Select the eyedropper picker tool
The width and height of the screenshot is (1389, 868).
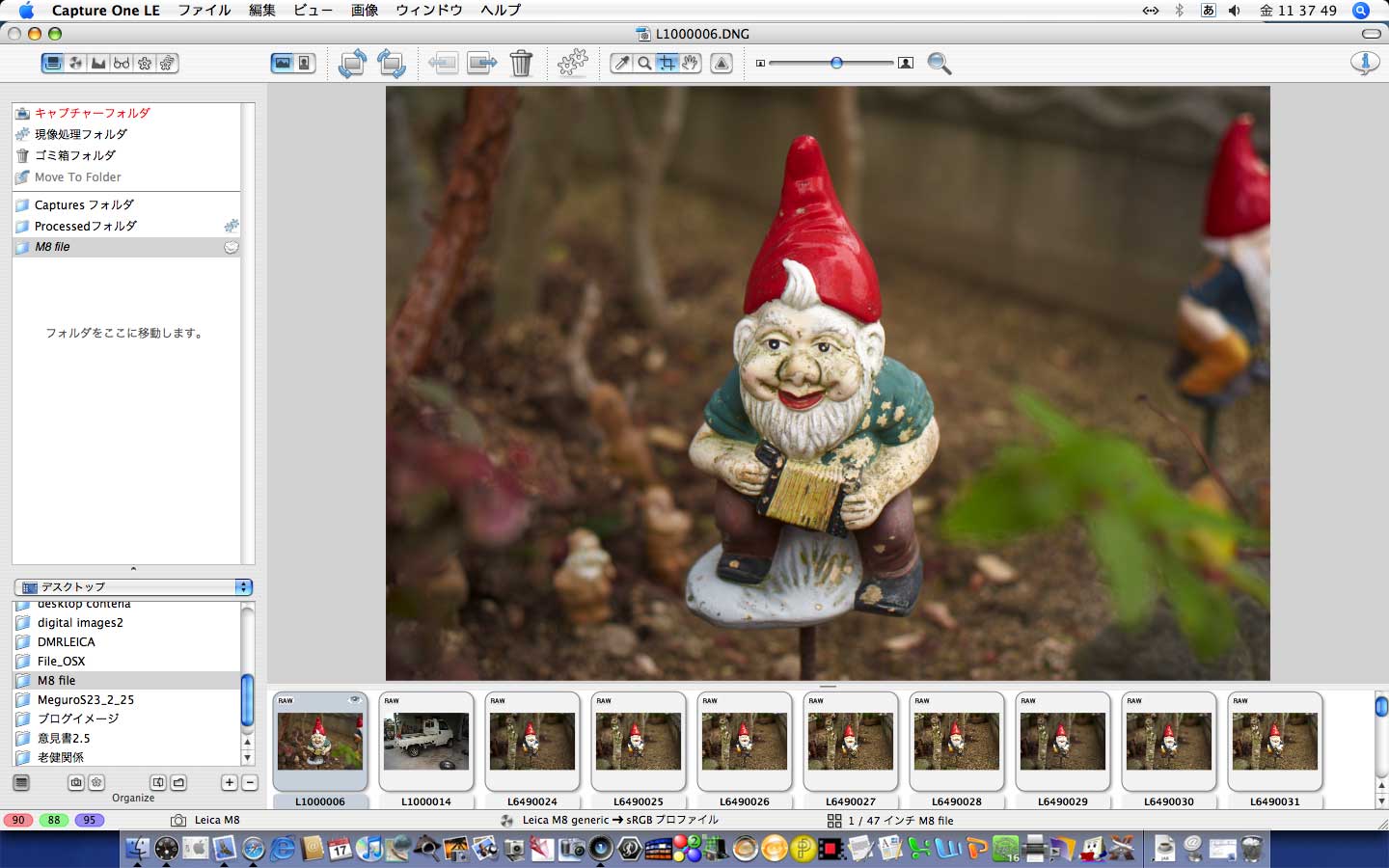(x=622, y=63)
